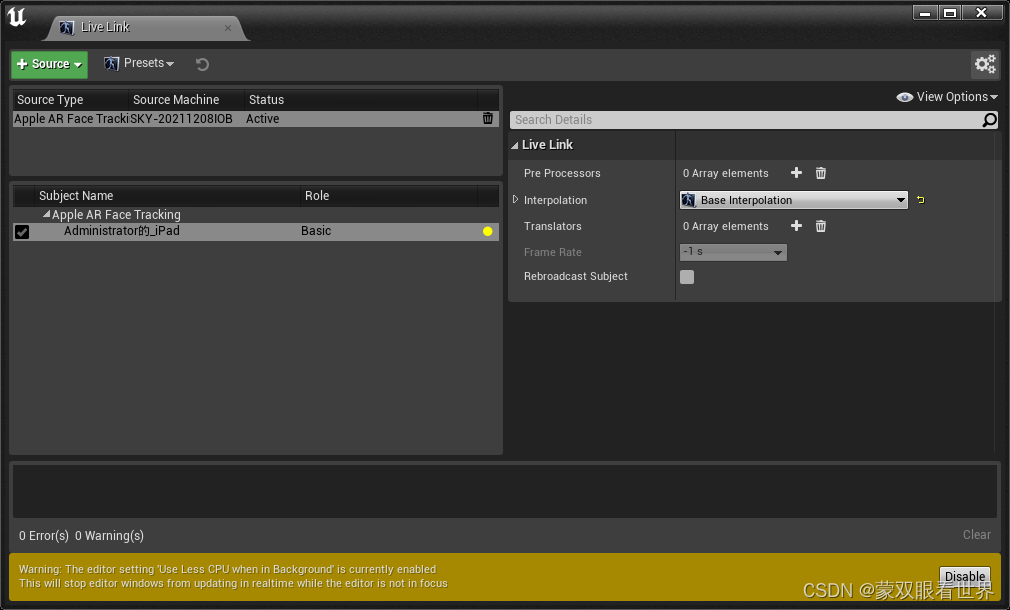Image resolution: width=1010 pixels, height=610 pixels.
Task: Minimize the Live Link window
Action: [x=925, y=13]
